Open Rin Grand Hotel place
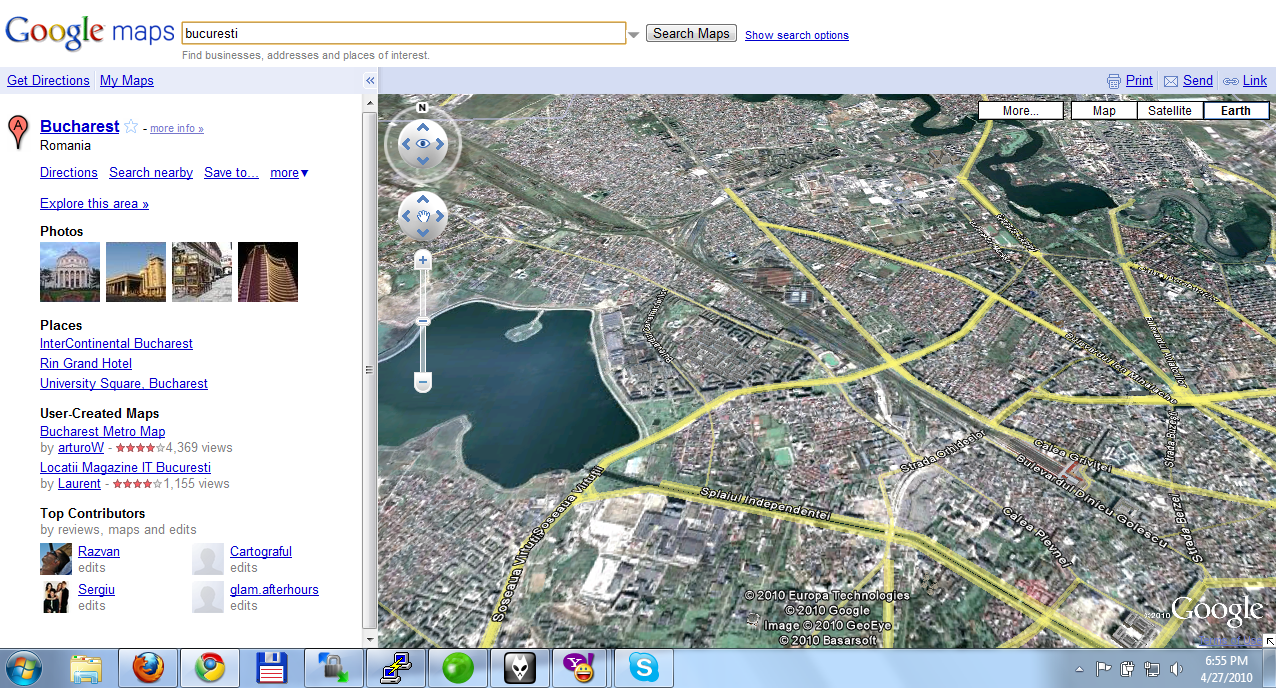1276x688 pixels. point(86,364)
